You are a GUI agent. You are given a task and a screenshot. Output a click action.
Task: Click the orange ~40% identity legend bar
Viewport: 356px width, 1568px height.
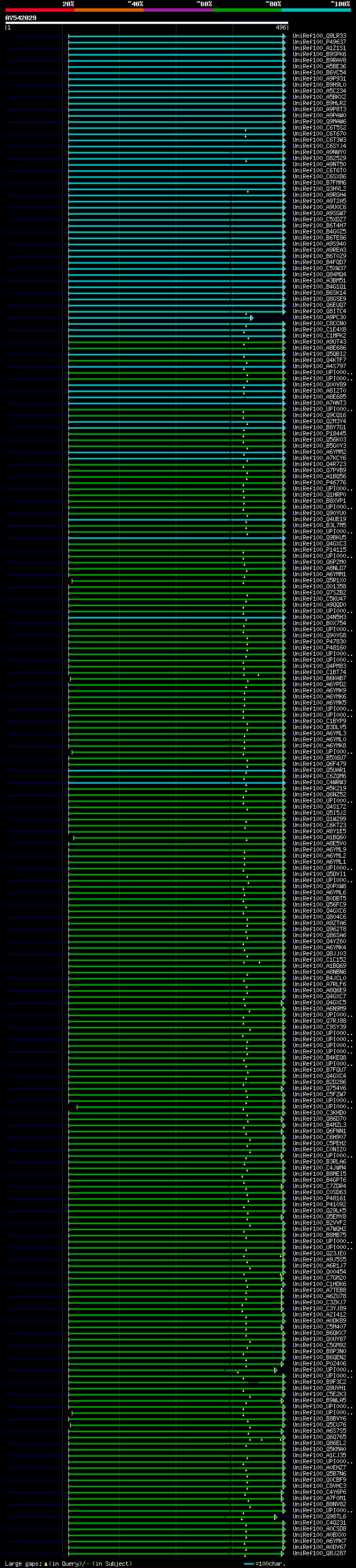109,10
